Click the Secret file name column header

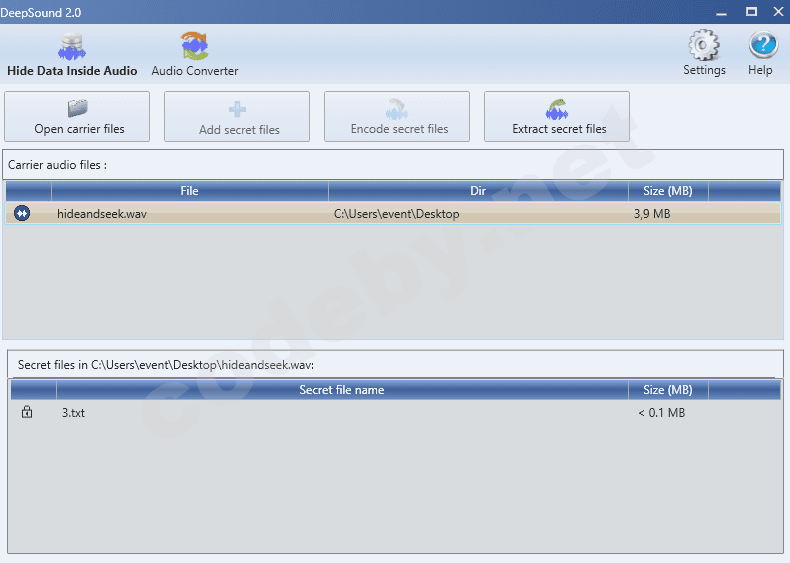(x=342, y=390)
